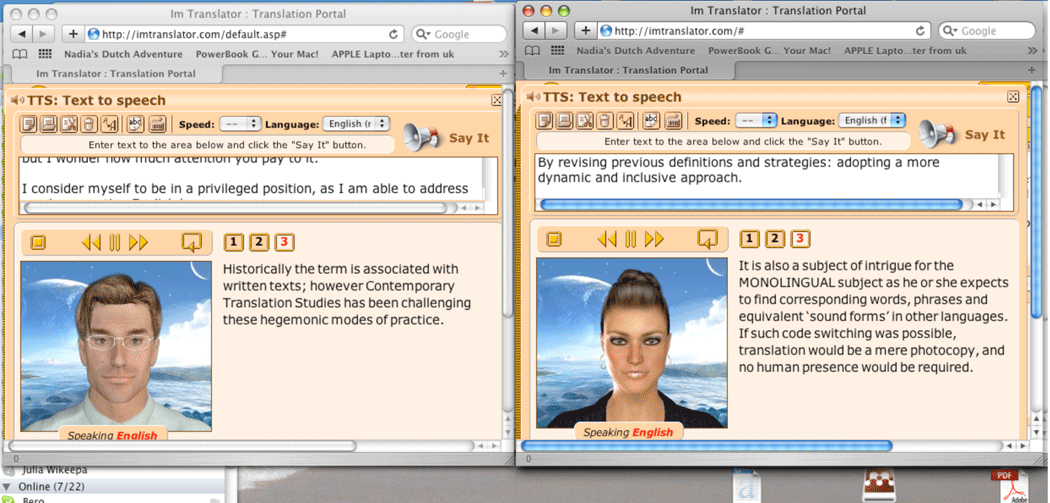
Task: Expand bookmarks overflow chevron in left browser
Action: [x=505, y=54]
